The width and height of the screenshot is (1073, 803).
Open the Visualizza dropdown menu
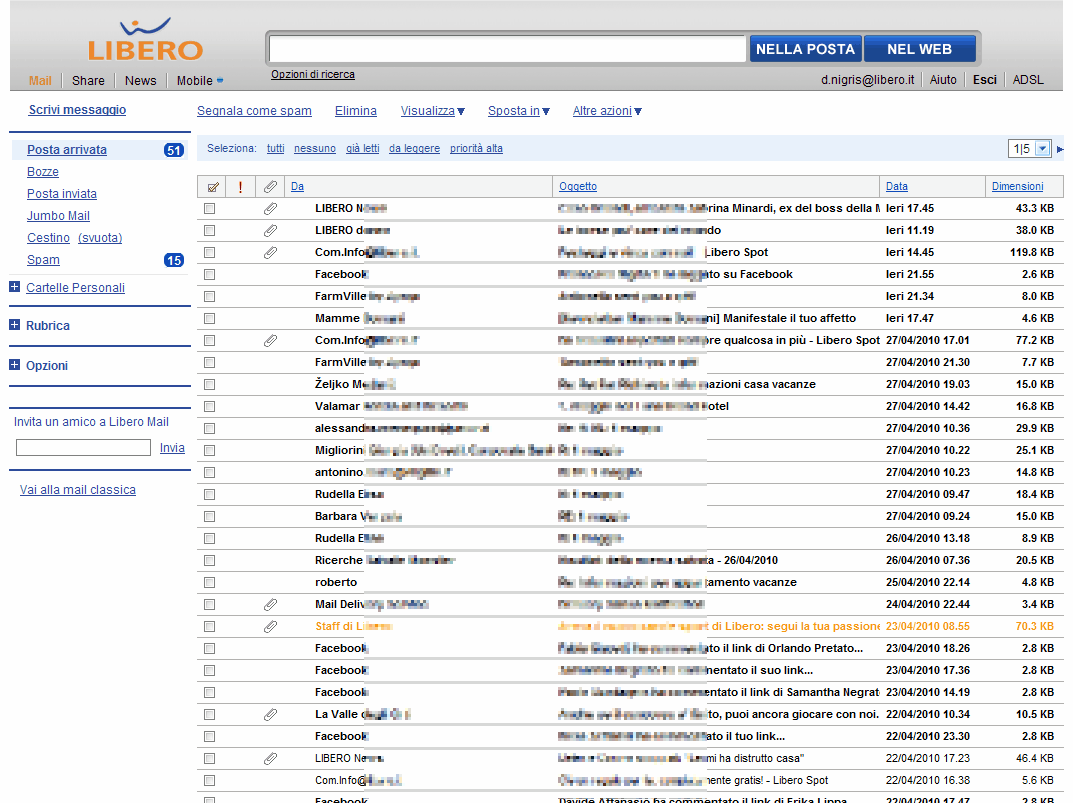point(432,111)
